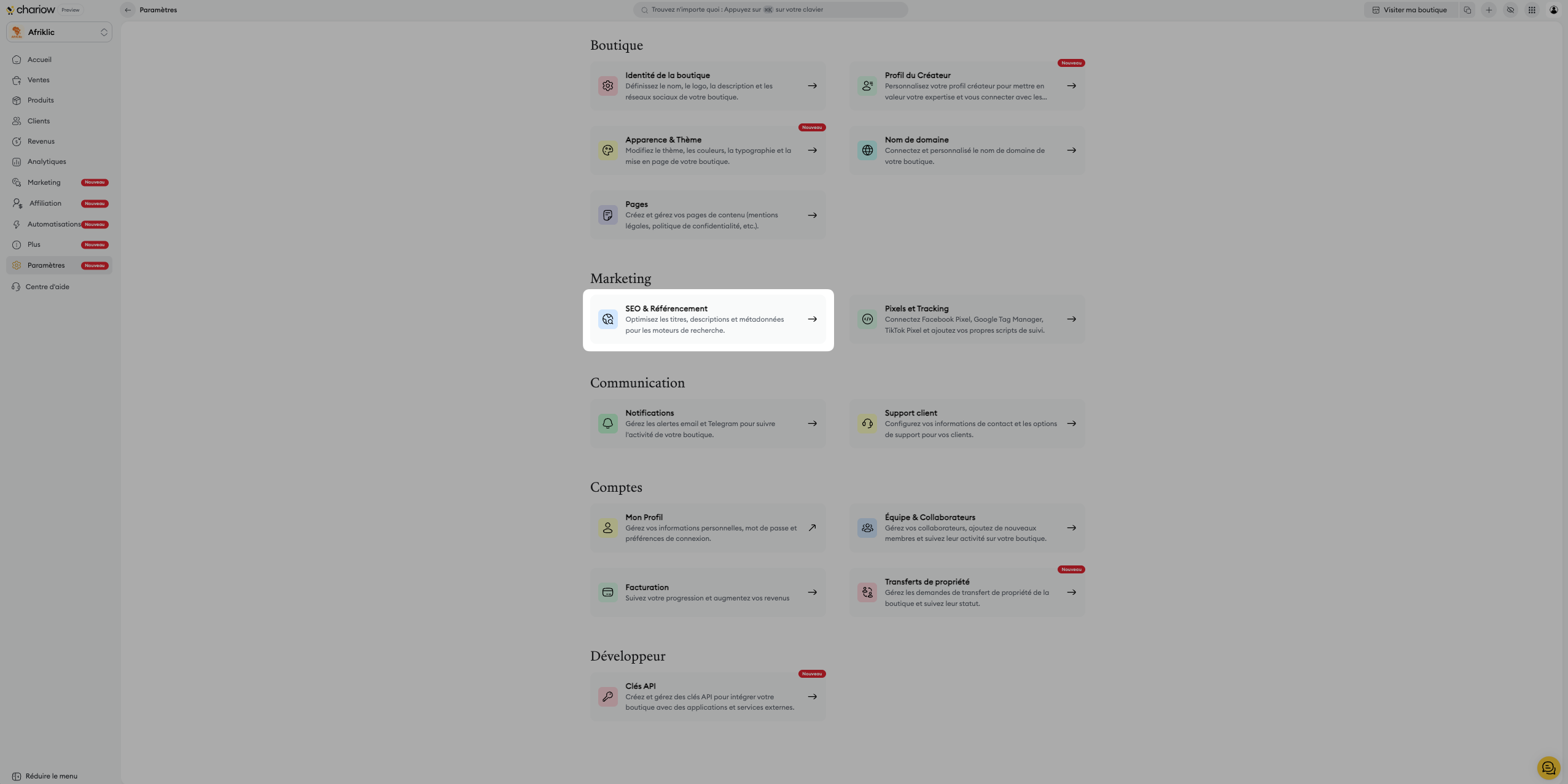Screen dimensions: 1568x784
Task: Click the plus icon in top bar
Action: pyautogui.click(x=1489, y=10)
